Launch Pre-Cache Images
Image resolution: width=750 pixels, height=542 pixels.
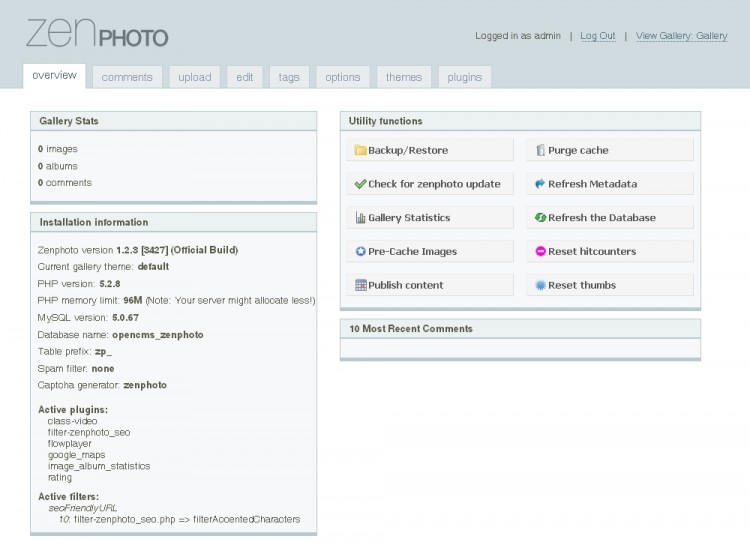430,251
